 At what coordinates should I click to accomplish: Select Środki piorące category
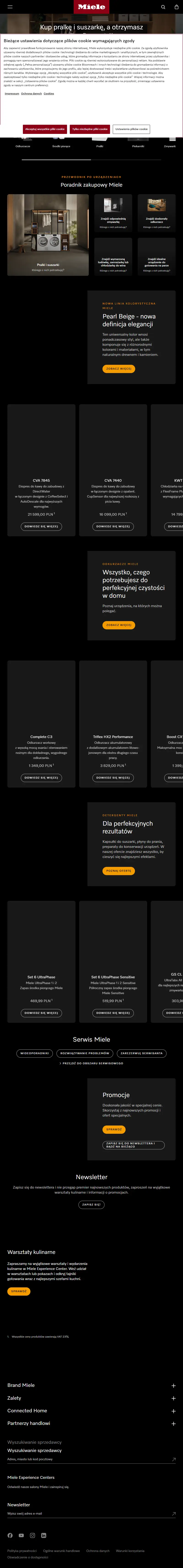[61, 146]
